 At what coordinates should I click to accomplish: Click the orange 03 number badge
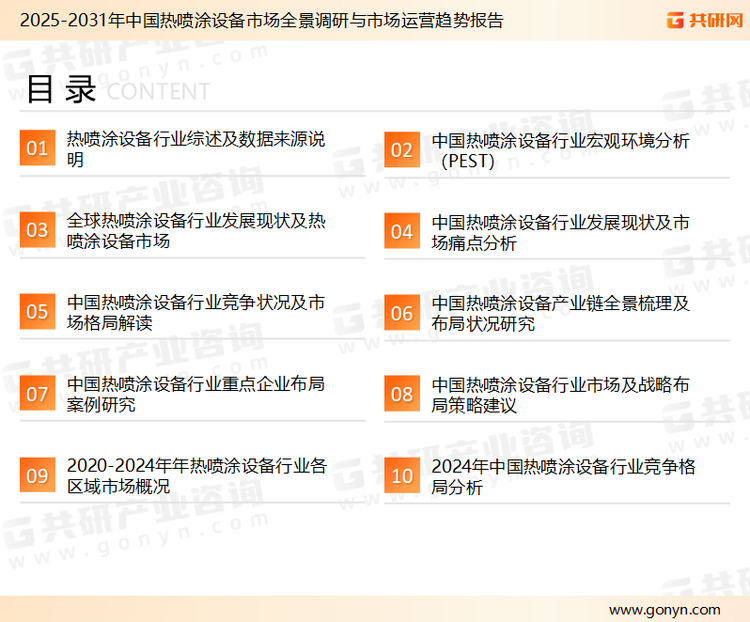pos(37,230)
